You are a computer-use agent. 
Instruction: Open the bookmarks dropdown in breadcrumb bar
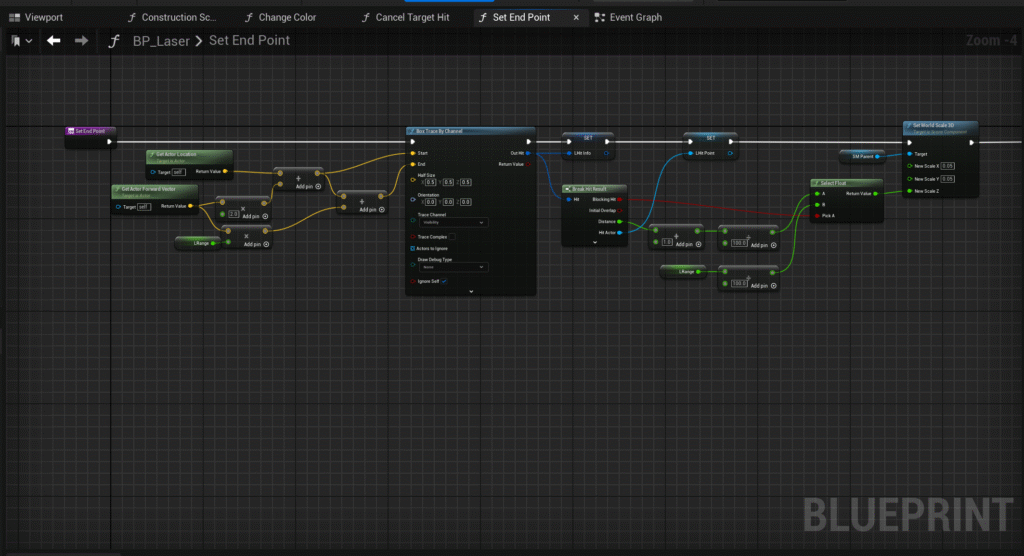(x=22, y=41)
